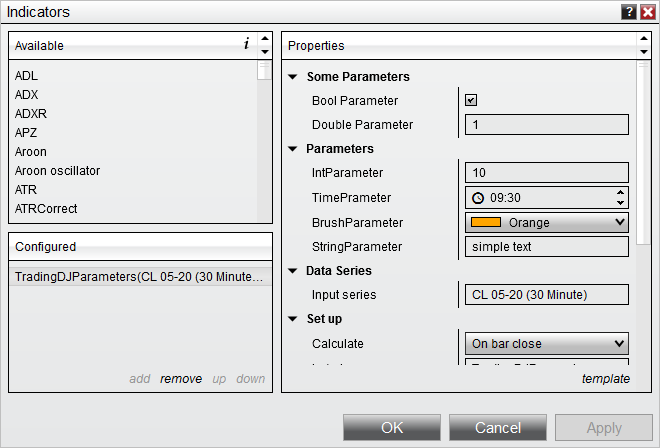Increase TimePrameter with the up spinner arrow
660x448 pixels.
click(x=620, y=193)
